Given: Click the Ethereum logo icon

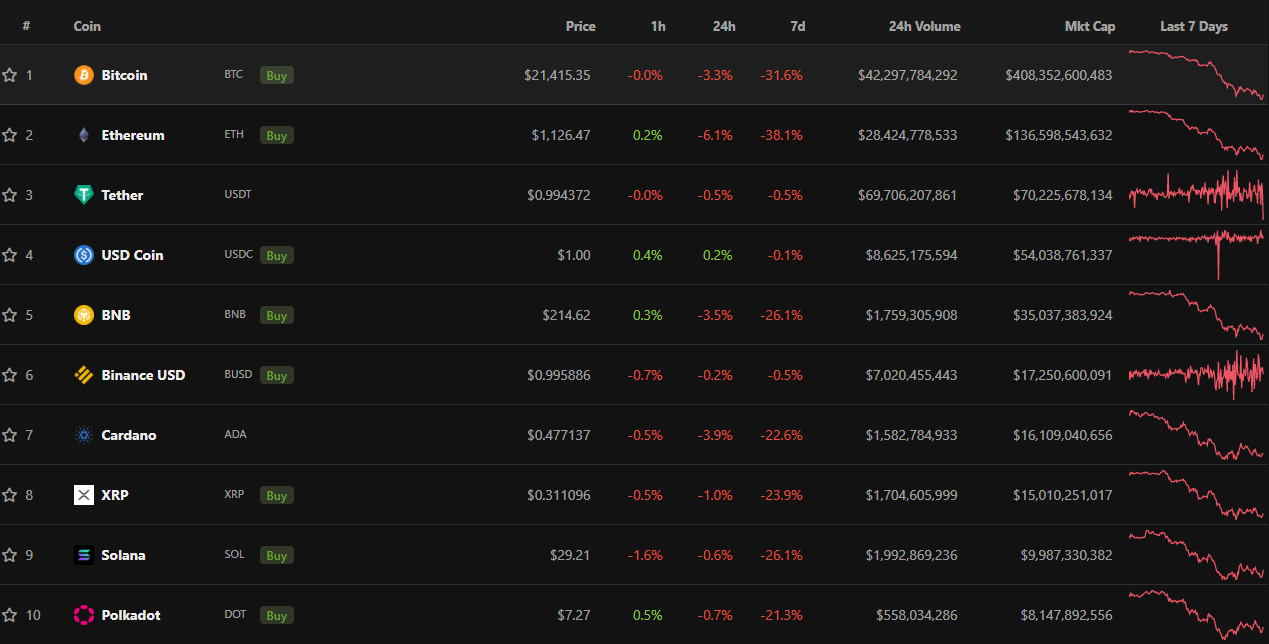Looking at the screenshot, I should click(84, 135).
